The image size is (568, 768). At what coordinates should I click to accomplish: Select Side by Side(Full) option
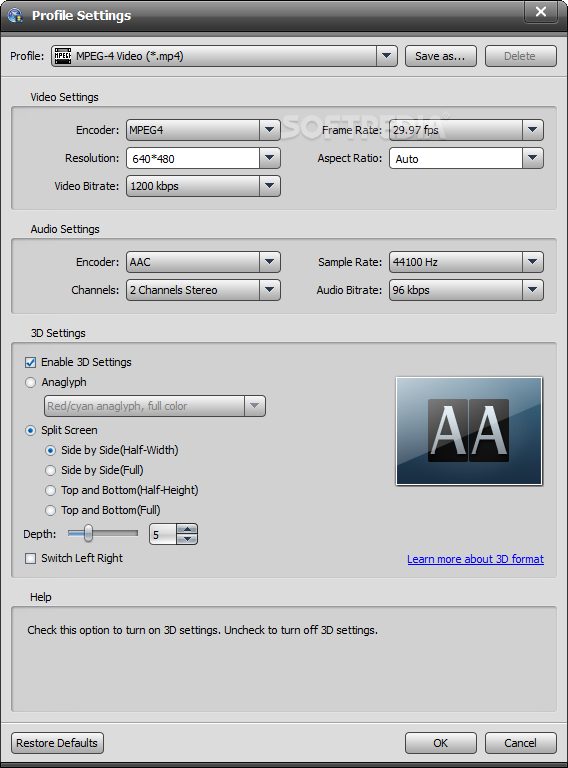(50, 470)
